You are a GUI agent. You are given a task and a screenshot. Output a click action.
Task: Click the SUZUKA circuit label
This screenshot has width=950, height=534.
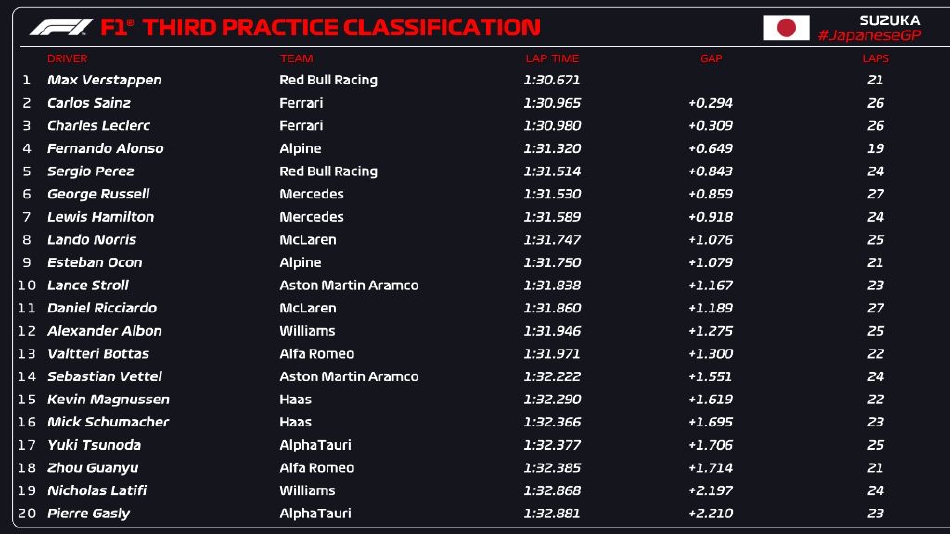click(889, 20)
